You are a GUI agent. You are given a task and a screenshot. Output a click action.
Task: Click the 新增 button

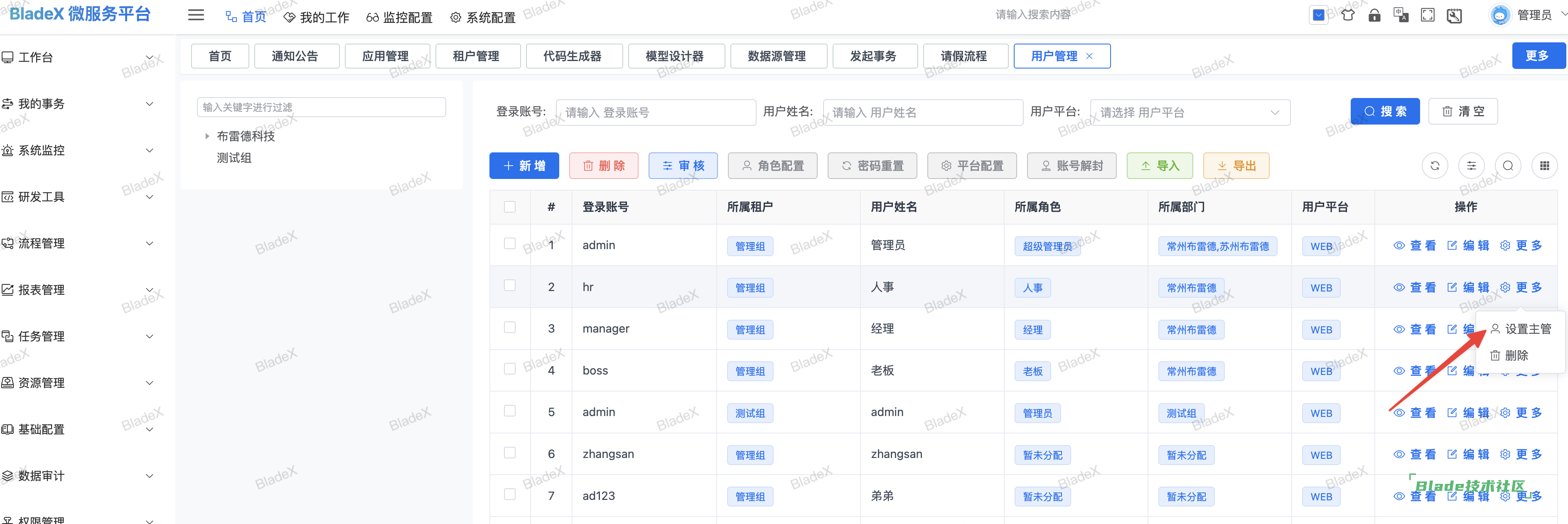(x=524, y=166)
